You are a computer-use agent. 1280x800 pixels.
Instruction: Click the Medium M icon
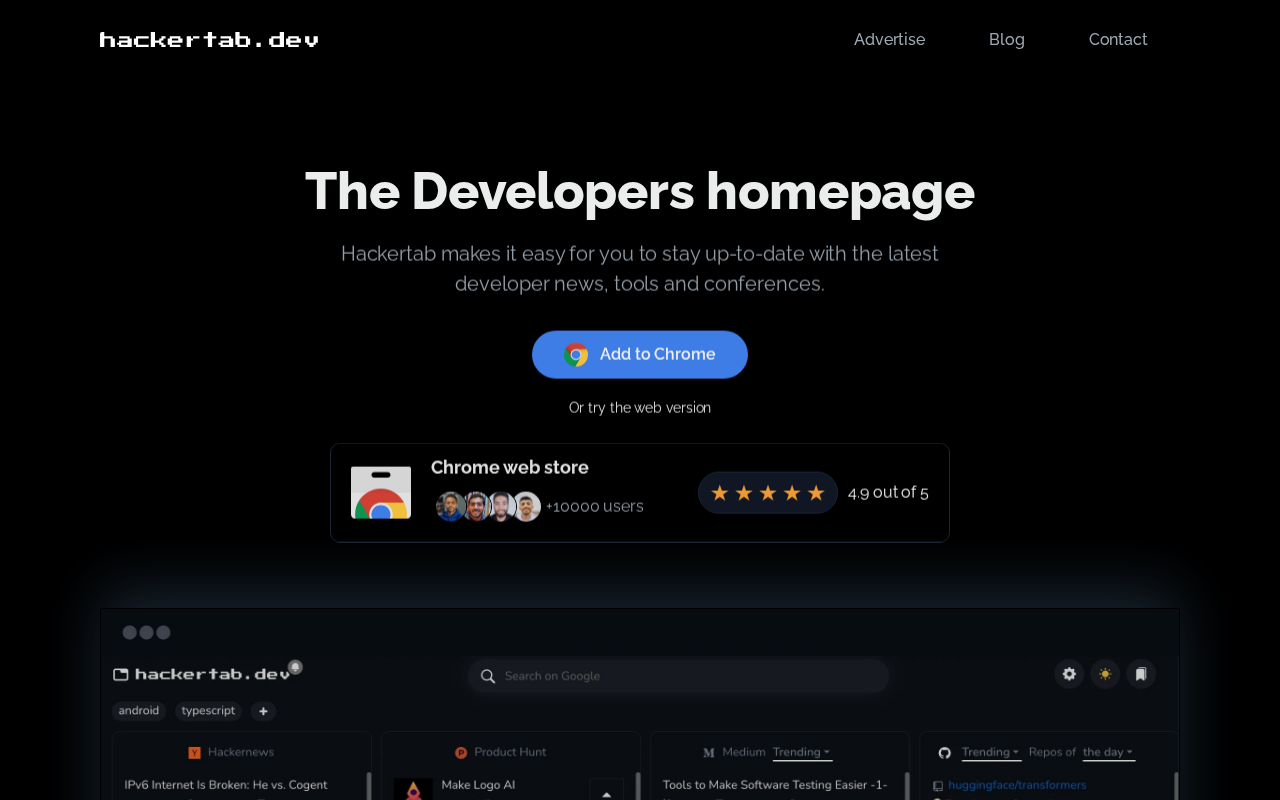(x=709, y=752)
